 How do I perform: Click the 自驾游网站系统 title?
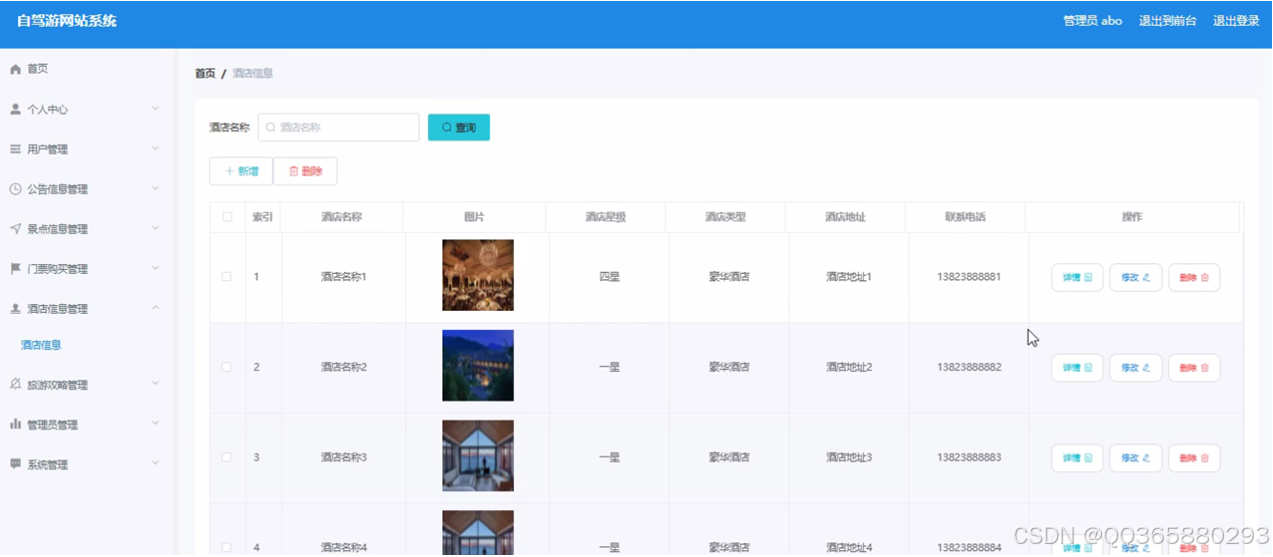click(67, 21)
